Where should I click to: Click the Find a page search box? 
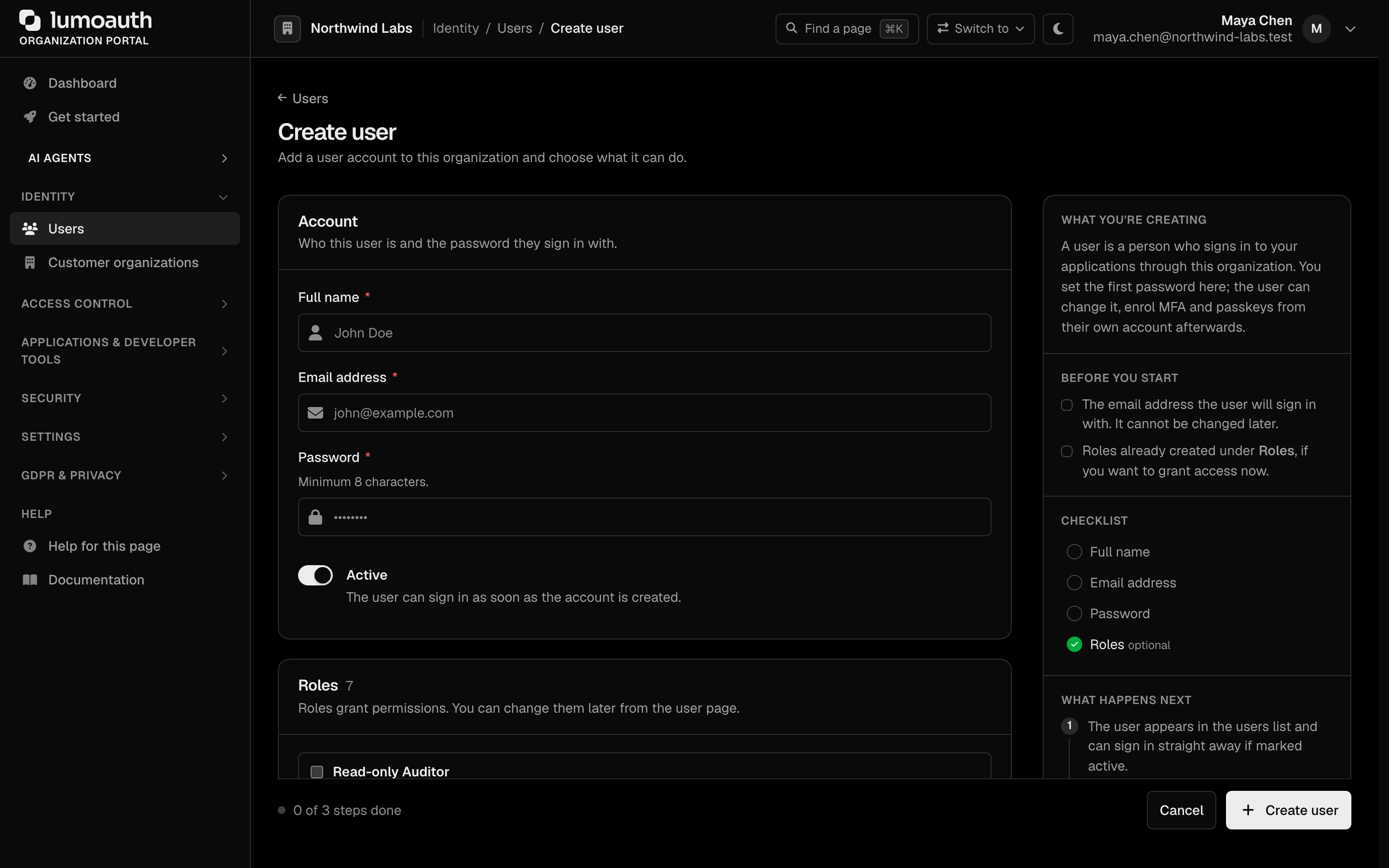click(846, 29)
